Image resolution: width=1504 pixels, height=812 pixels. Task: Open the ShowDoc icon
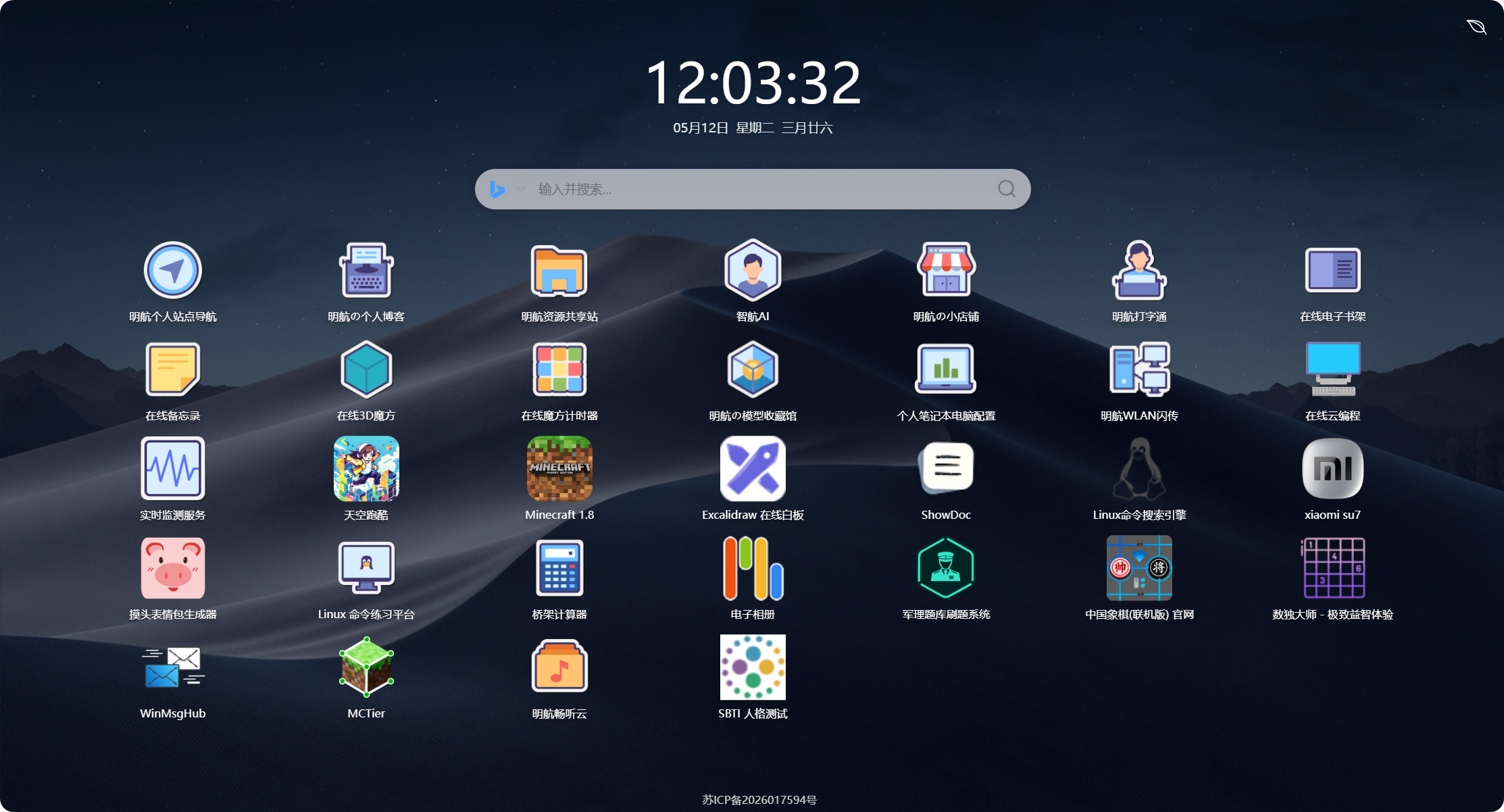pyautogui.click(x=946, y=469)
